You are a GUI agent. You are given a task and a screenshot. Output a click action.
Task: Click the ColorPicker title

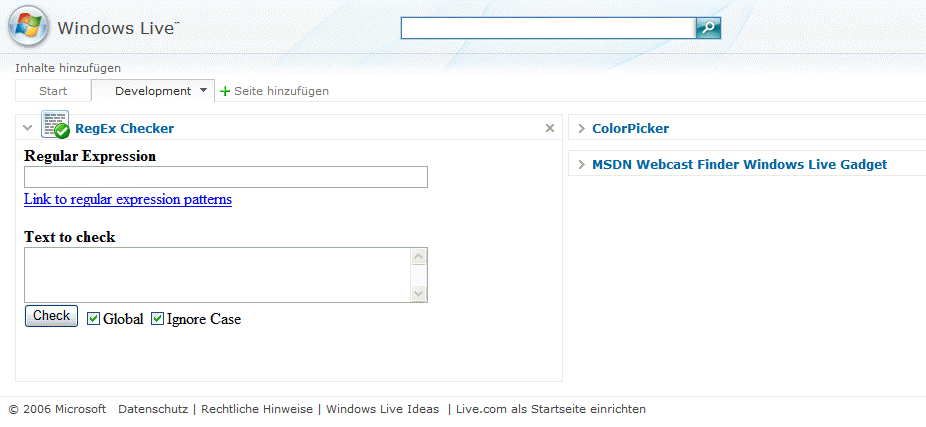click(x=631, y=129)
